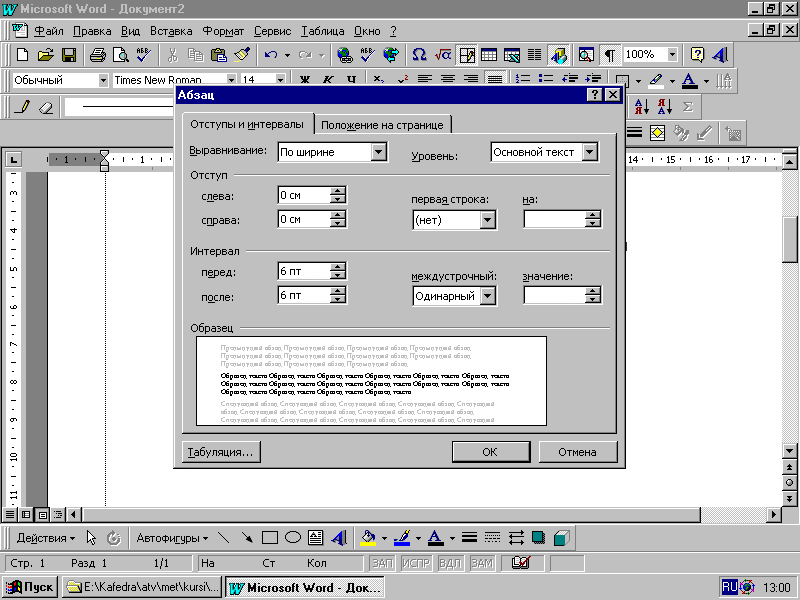Open the zoom 100% dropdown

click(672, 55)
